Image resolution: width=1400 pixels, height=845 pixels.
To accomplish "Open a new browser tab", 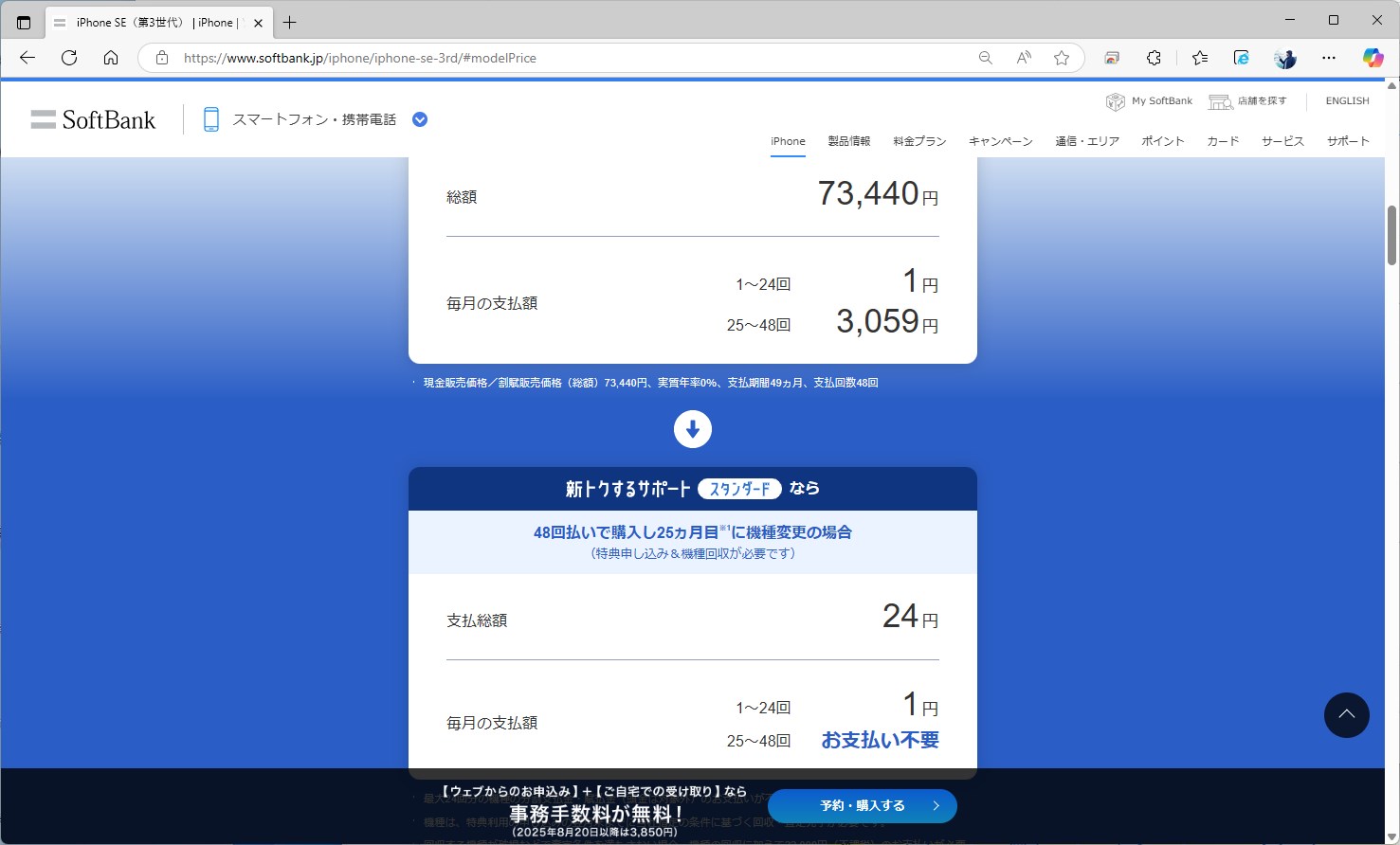I will [290, 23].
